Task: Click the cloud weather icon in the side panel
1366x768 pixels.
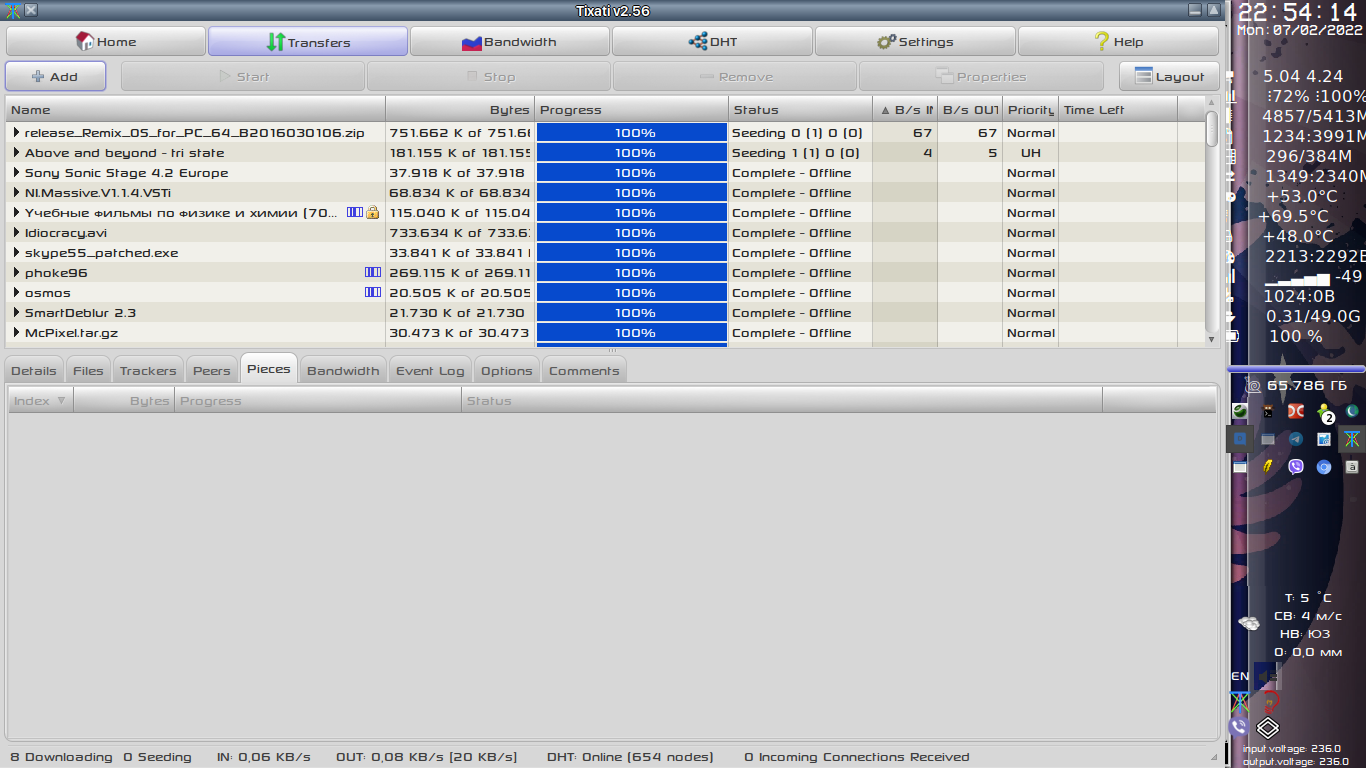Action: 1249,623
